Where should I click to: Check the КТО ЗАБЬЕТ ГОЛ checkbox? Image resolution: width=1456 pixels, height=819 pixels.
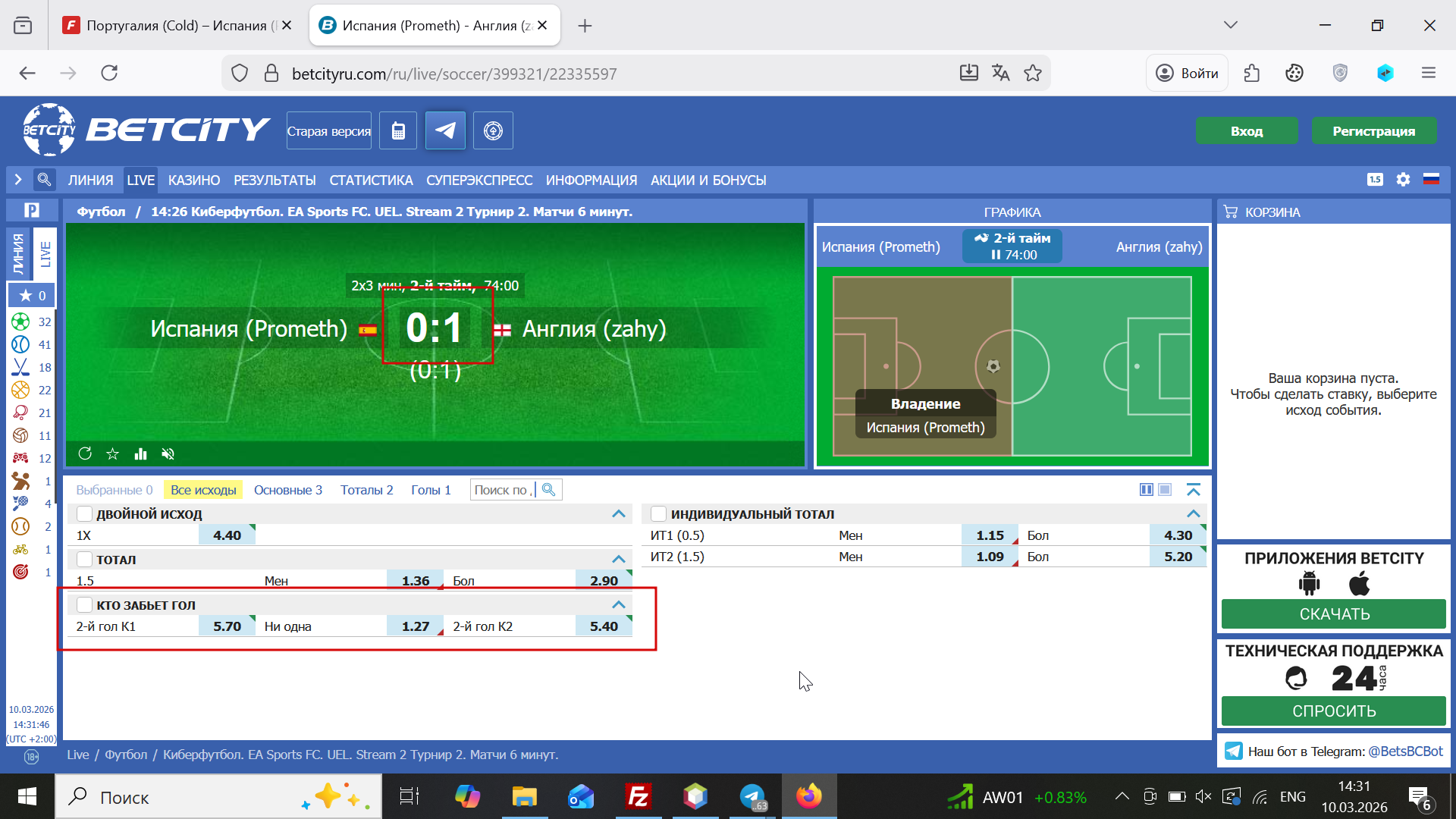[x=85, y=605]
